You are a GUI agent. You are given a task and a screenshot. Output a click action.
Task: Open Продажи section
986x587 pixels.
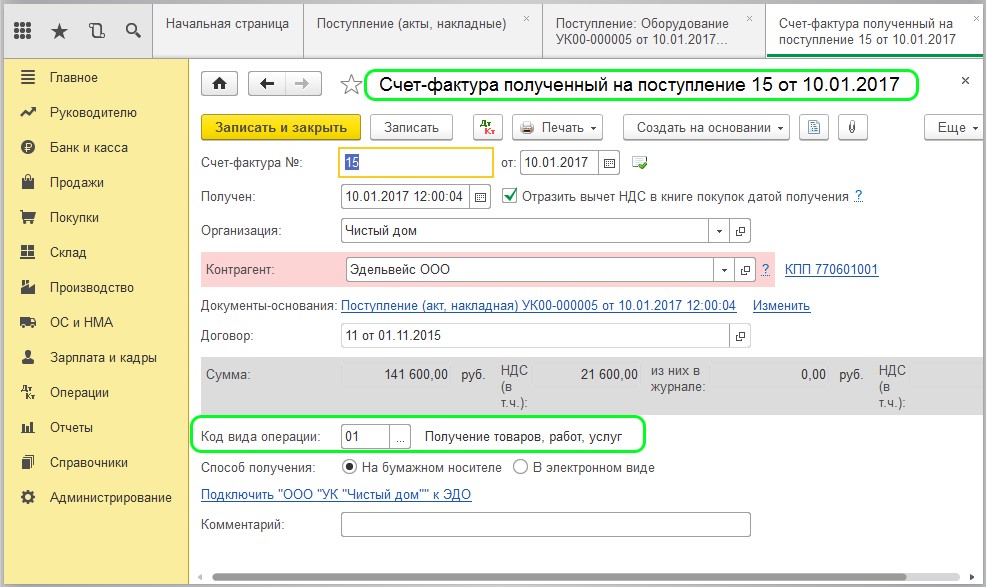click(x=77, y=182)
